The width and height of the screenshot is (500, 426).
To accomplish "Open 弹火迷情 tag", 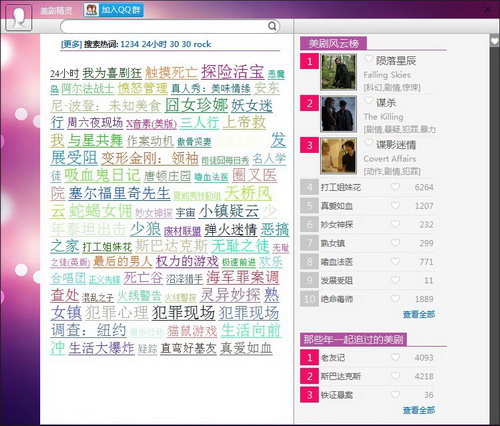I will 231,230.
